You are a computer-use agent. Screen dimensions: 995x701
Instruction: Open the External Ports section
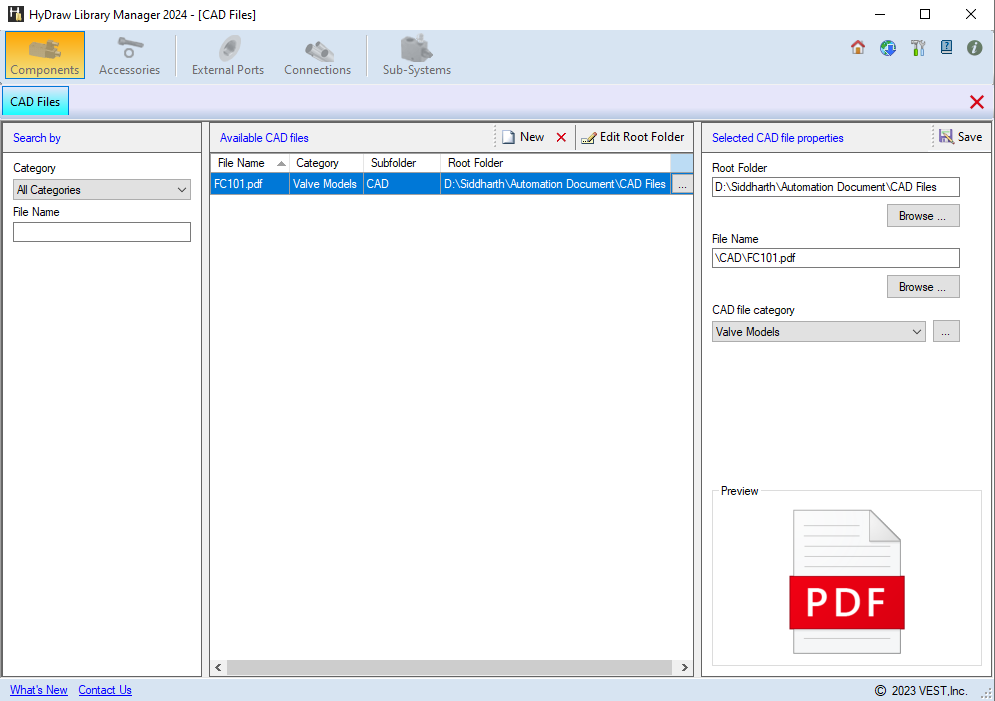click(228, 55)
